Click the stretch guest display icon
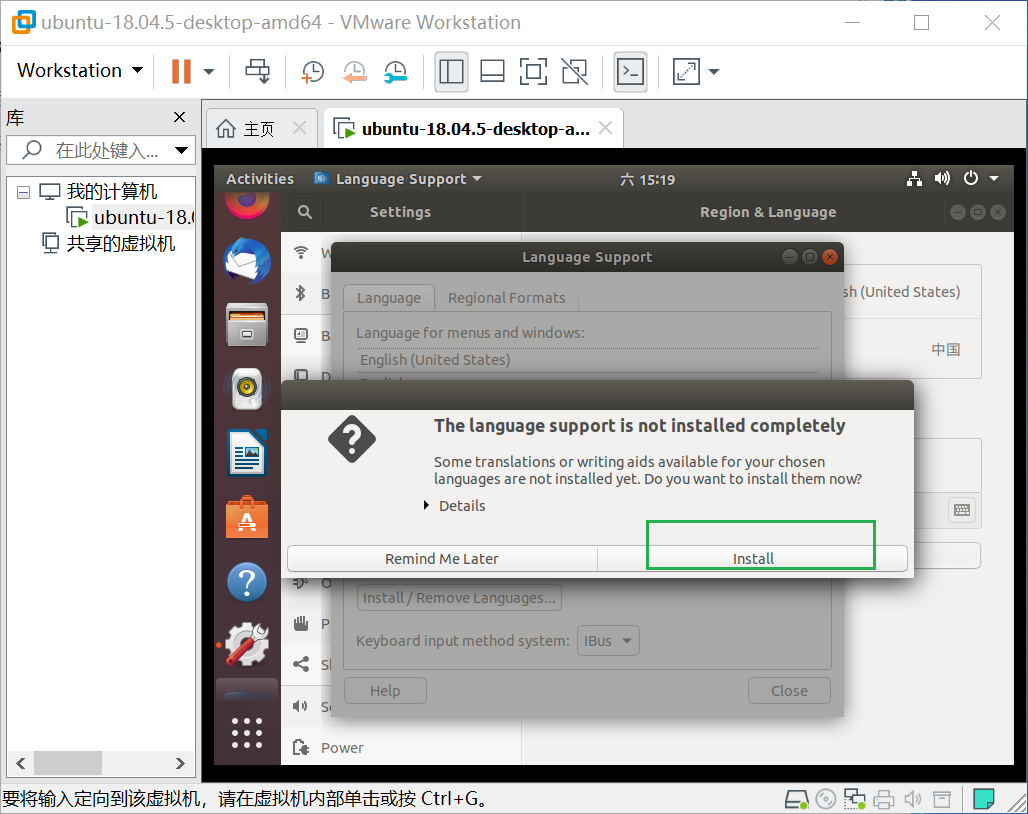The height and width of the screenshot is (814, 1028). (686, 71)
